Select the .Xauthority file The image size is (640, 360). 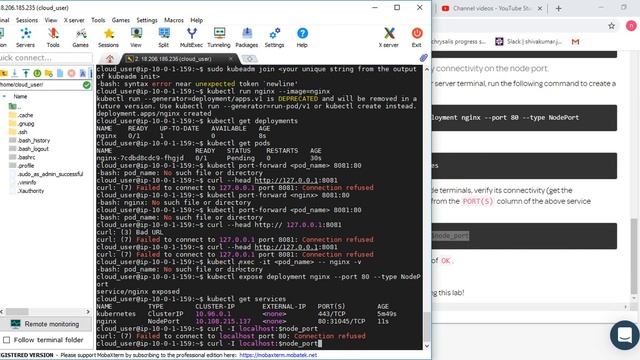[27, 191]
